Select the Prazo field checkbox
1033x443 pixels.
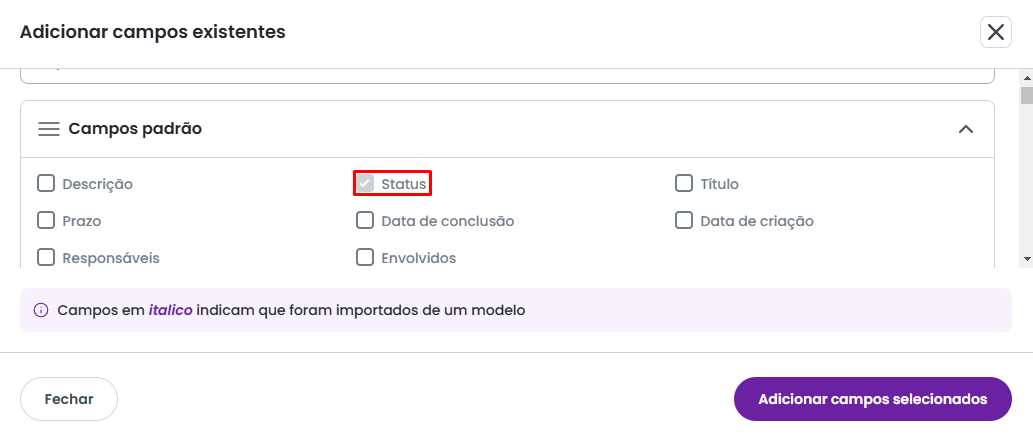tap(46, 220)
